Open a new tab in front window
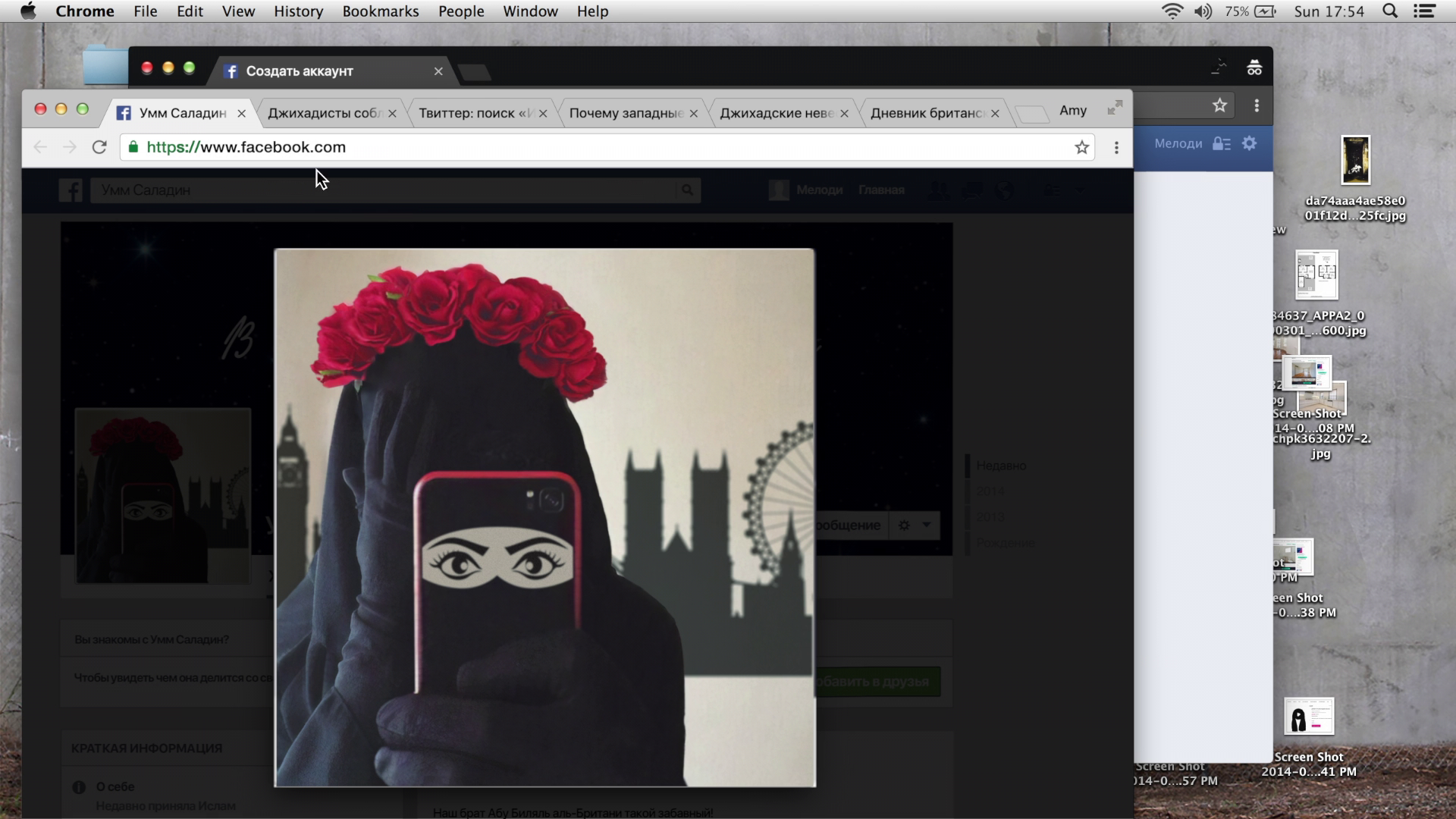Viewport: 1456px width, 819px height. [x=1031, y=115]
